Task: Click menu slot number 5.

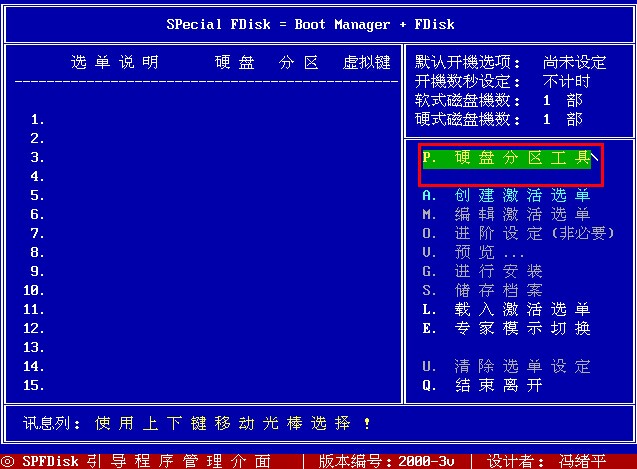Action: (37, 195)
